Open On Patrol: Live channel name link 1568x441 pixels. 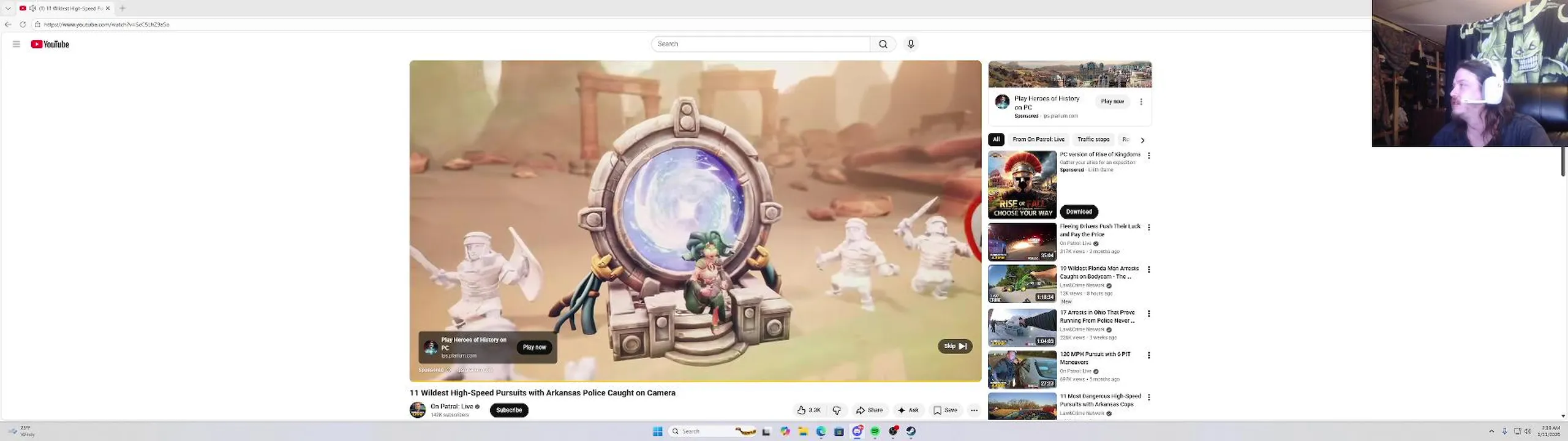click(x=451, y=407)
